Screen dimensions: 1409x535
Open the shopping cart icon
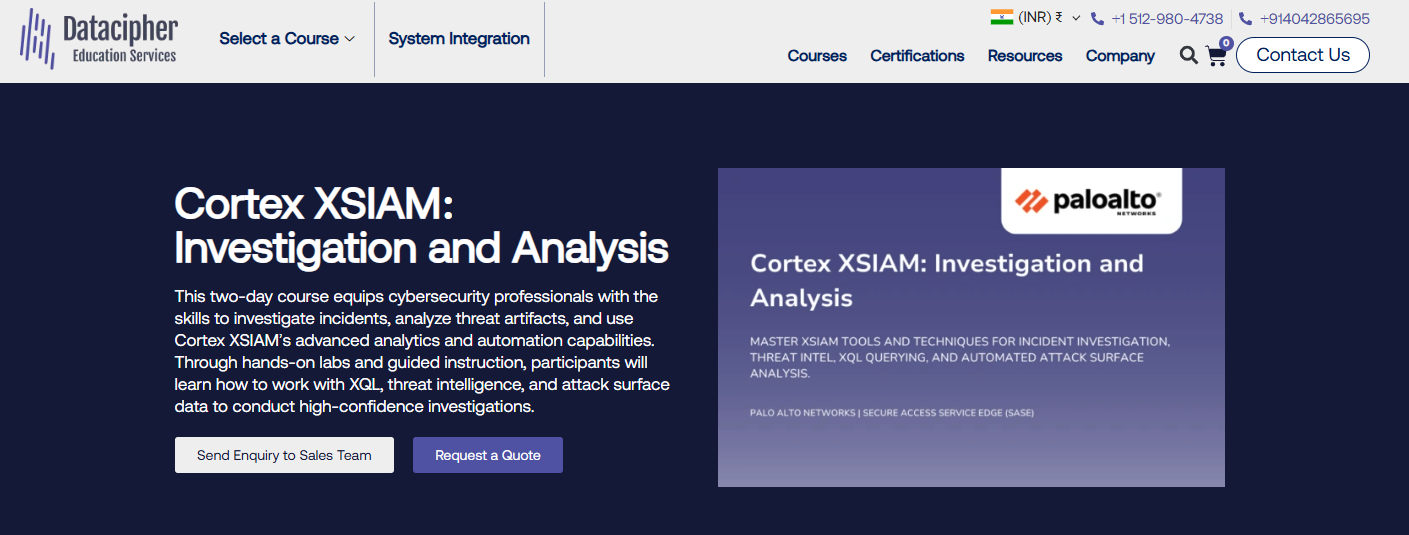coord(1216,56)
